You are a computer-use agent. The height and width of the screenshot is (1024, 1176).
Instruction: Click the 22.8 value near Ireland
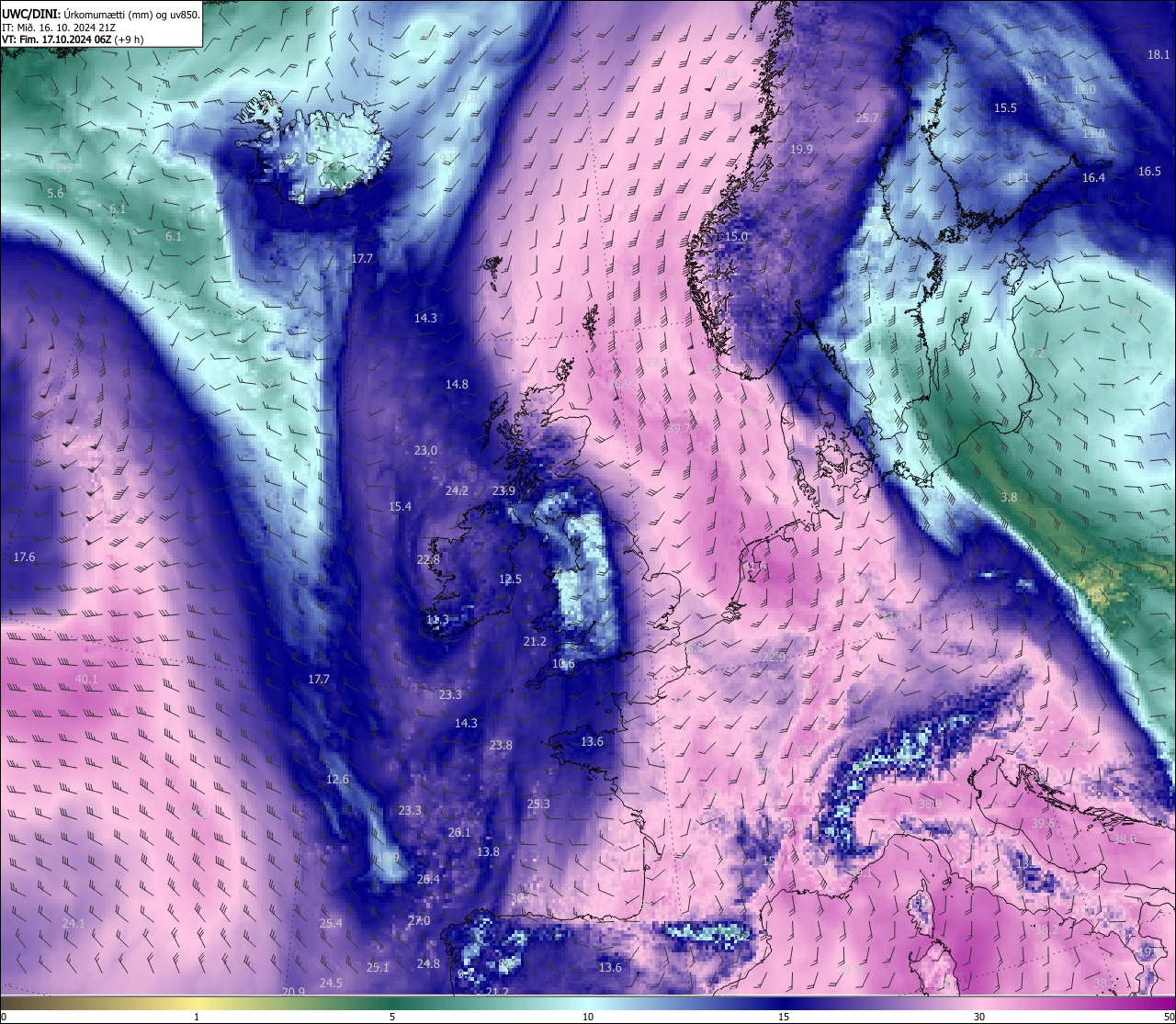[x=428, y=560]
